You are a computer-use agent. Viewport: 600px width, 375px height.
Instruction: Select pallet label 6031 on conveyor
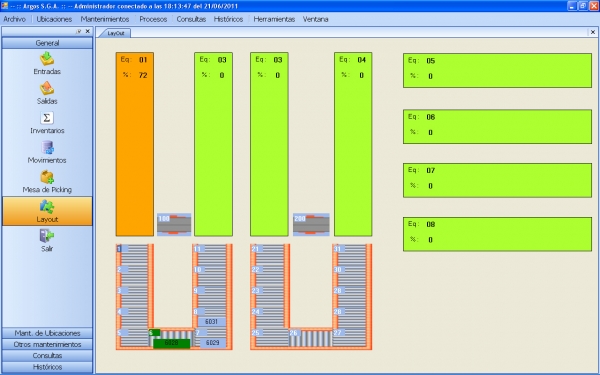tap(211, 322)
